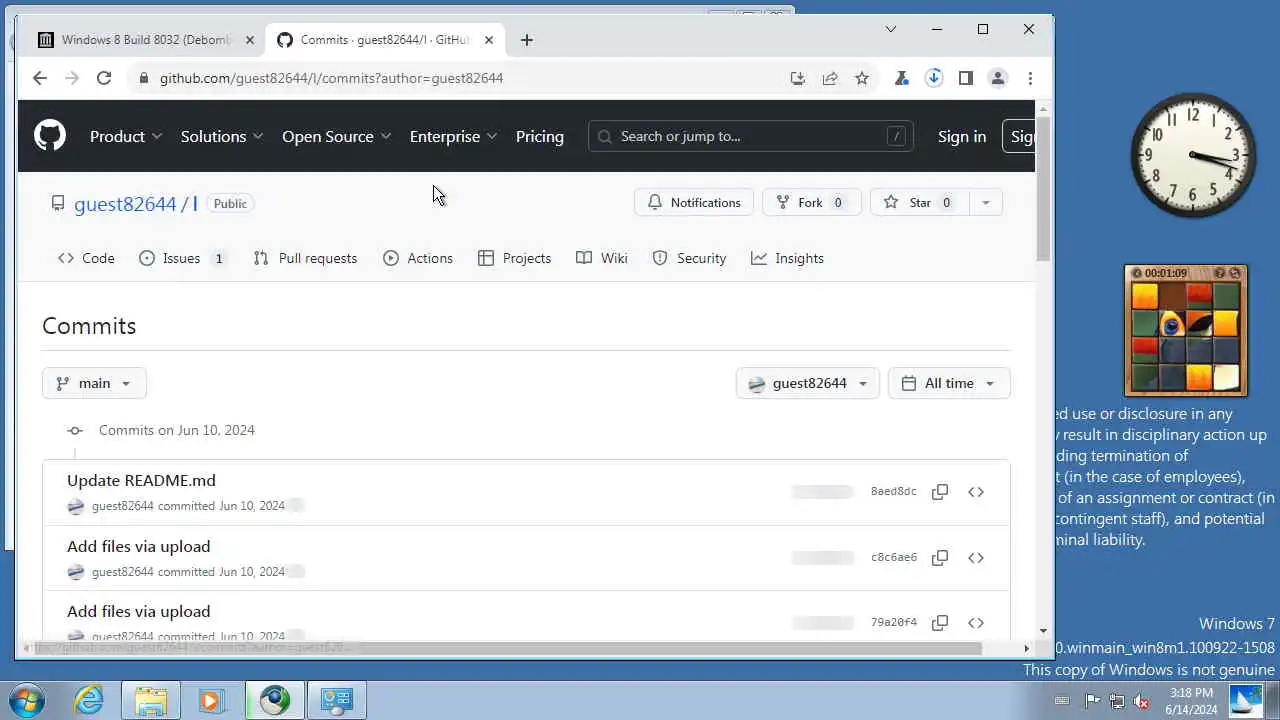Open Chrome side panel
Viewport: 1280px width, 720px height.
point(966,78)
